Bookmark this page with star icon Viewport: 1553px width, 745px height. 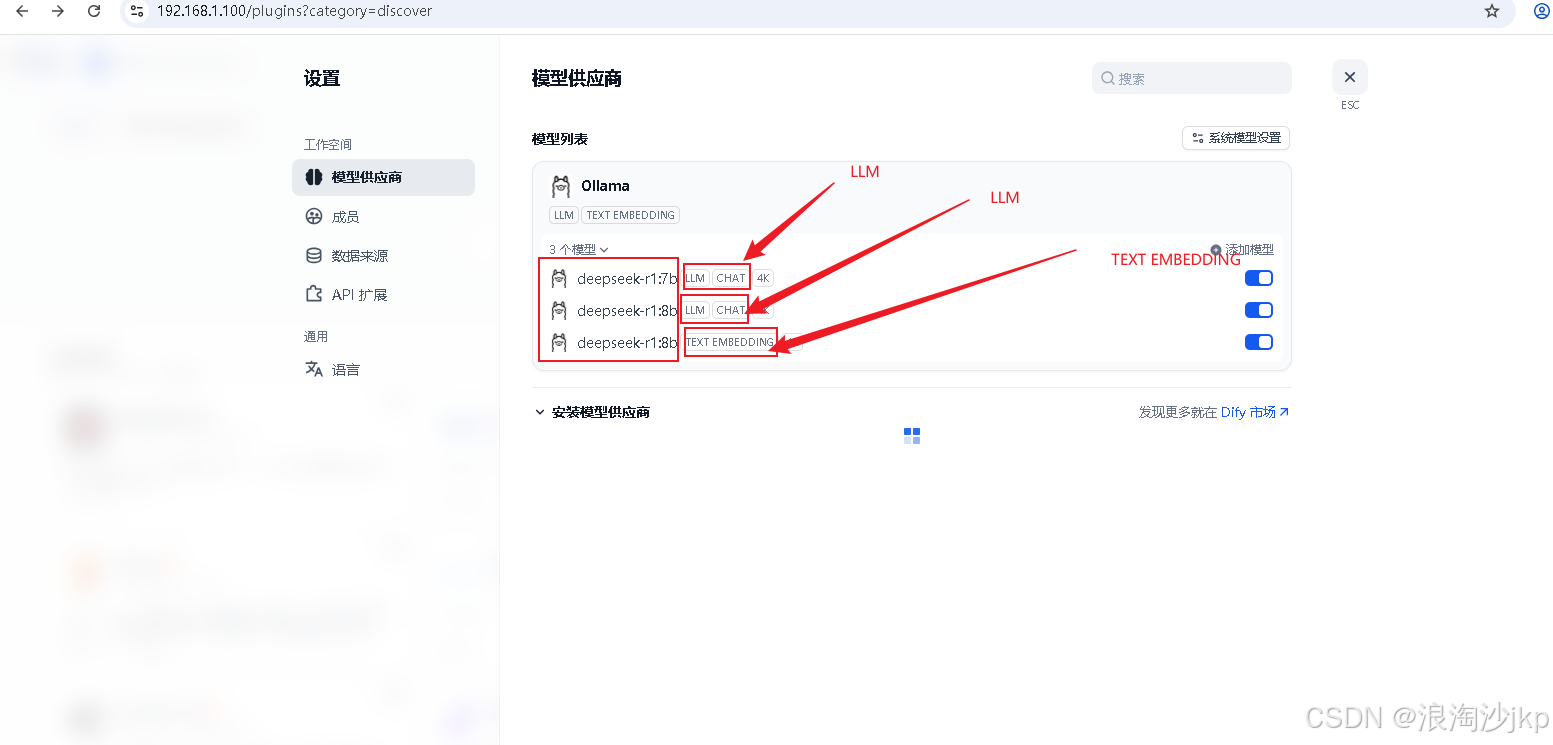tap(1492, 11)
